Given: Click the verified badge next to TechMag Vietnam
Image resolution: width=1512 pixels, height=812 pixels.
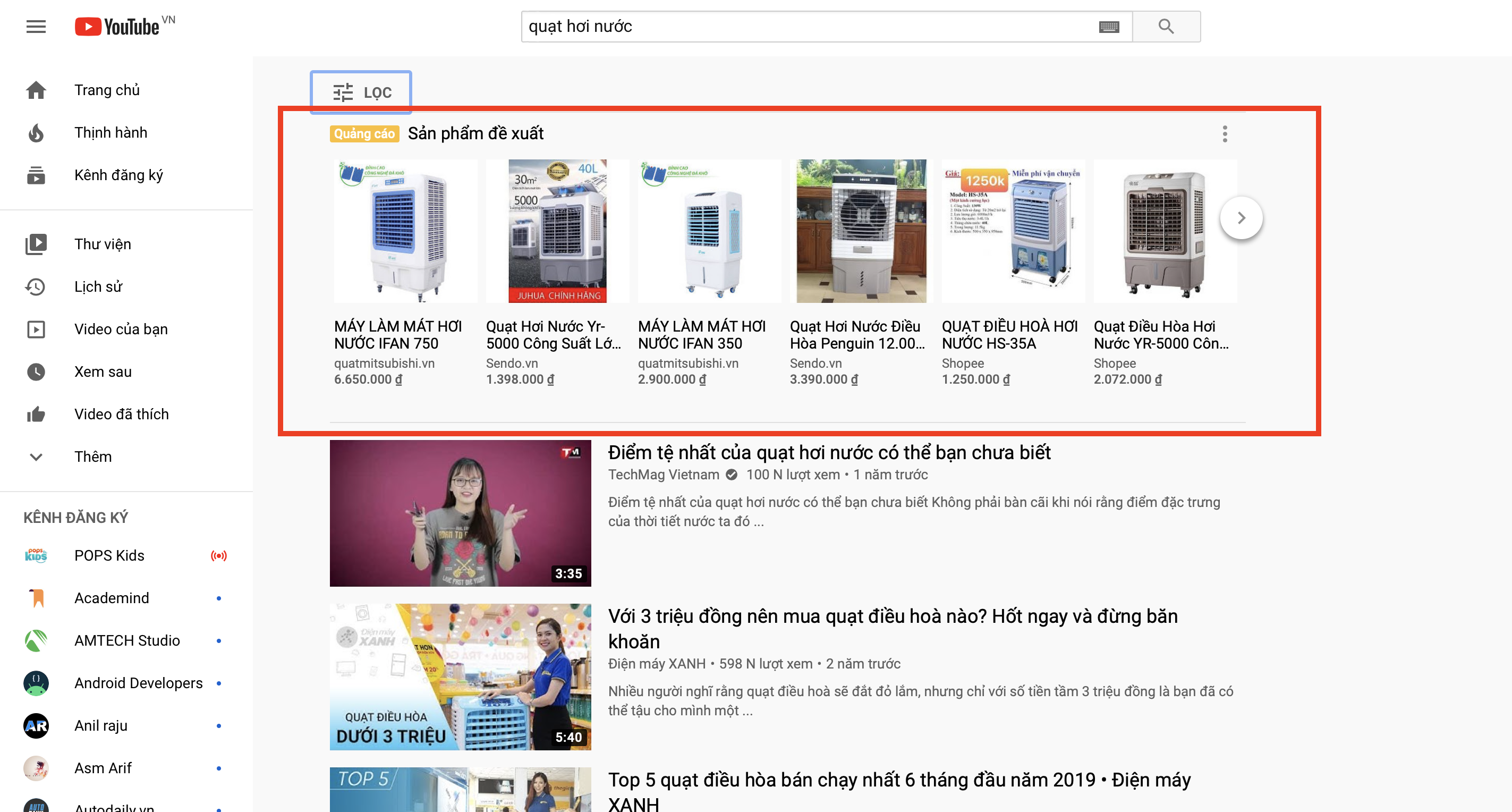Looking at the screenshot, I should coord(730,475).
